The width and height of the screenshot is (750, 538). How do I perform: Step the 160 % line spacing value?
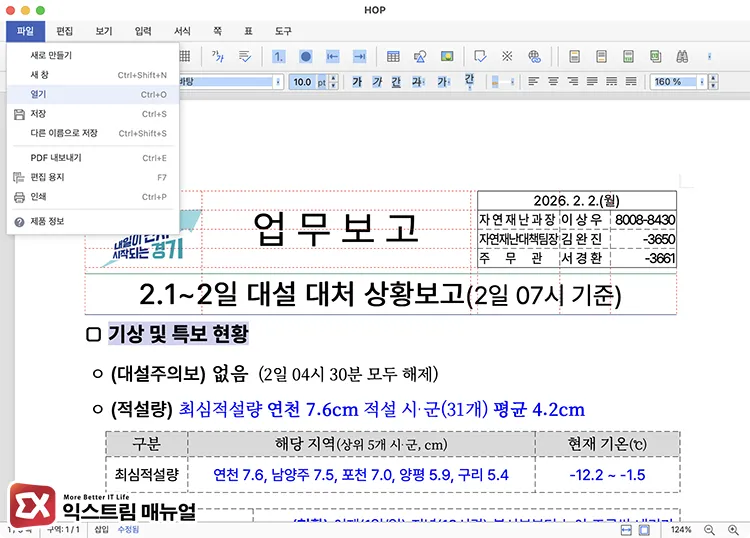713,82
